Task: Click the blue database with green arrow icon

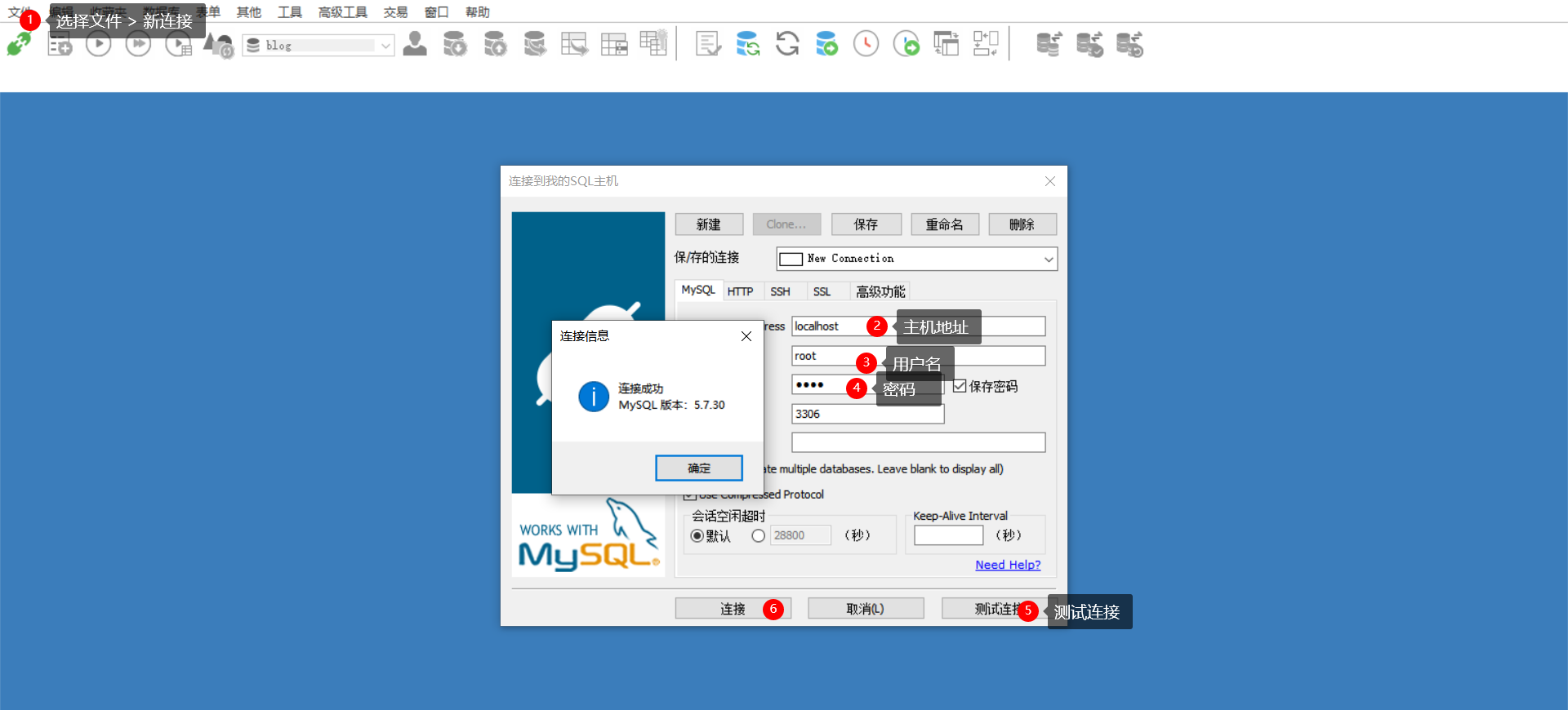Action: (x=826, y=43)
